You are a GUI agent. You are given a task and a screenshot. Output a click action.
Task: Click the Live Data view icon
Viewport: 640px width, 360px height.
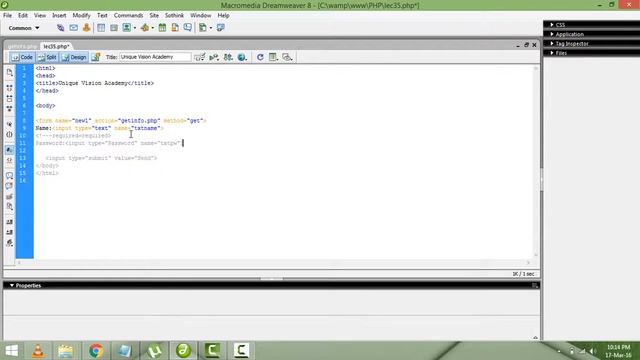(x=96, y=57)
